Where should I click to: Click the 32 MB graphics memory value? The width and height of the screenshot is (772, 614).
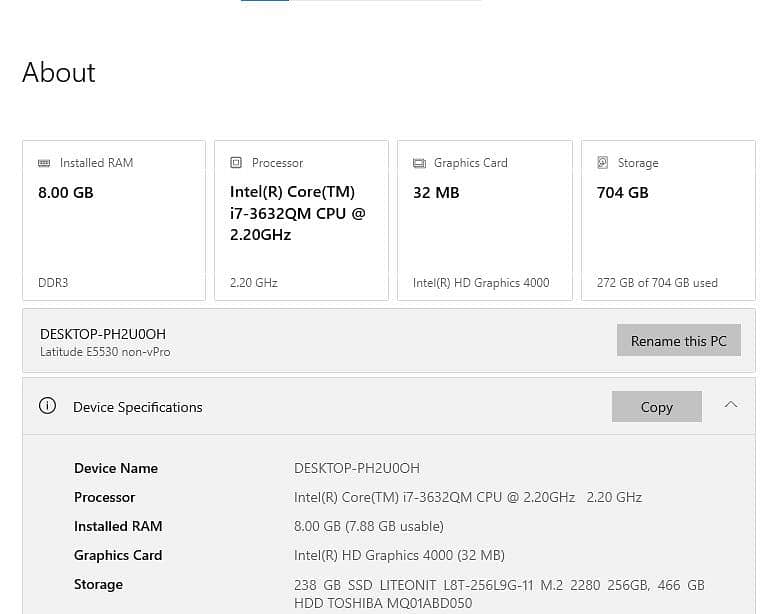click(436, 193)
